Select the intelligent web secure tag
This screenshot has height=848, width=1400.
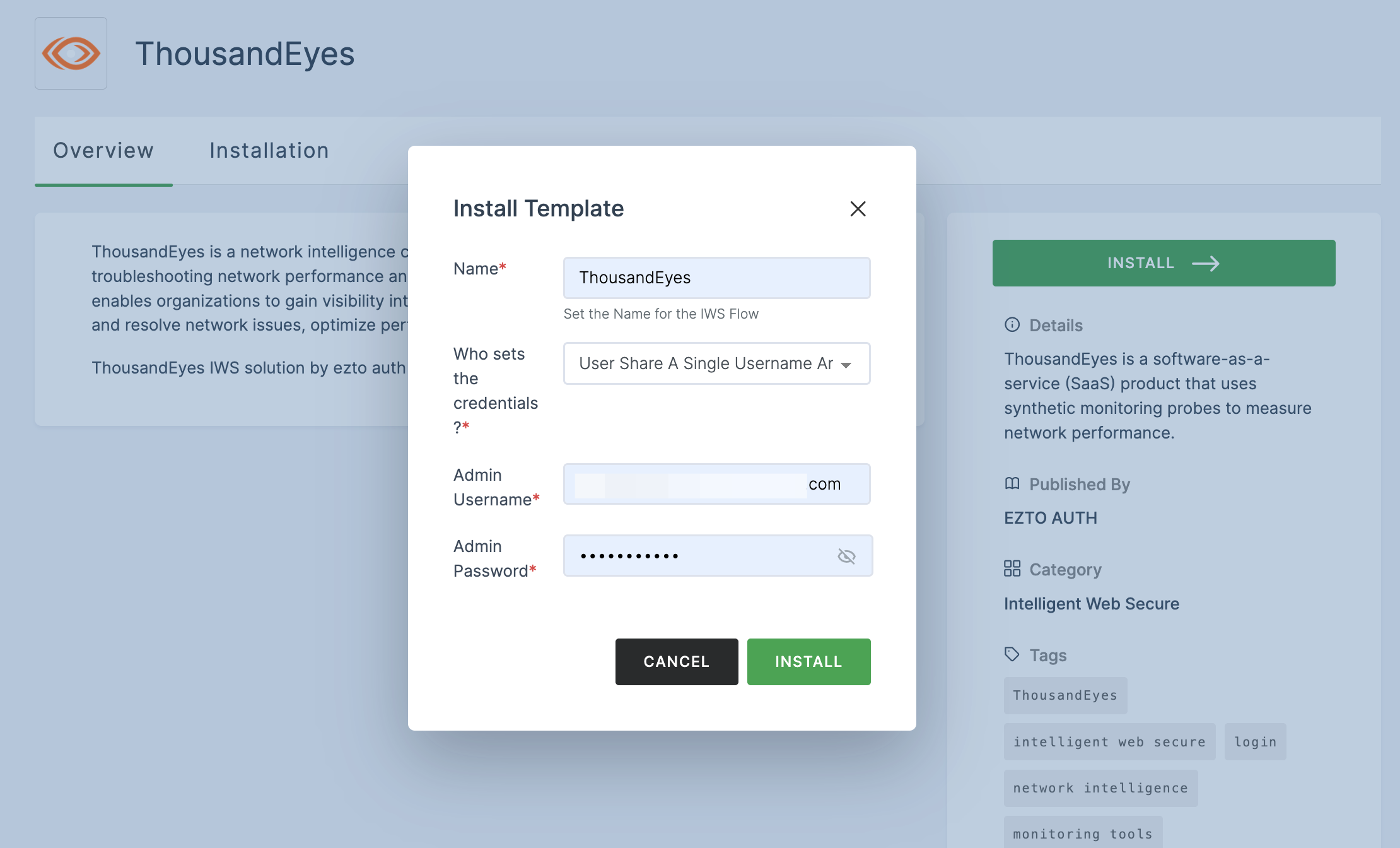tap(1110, 742)
